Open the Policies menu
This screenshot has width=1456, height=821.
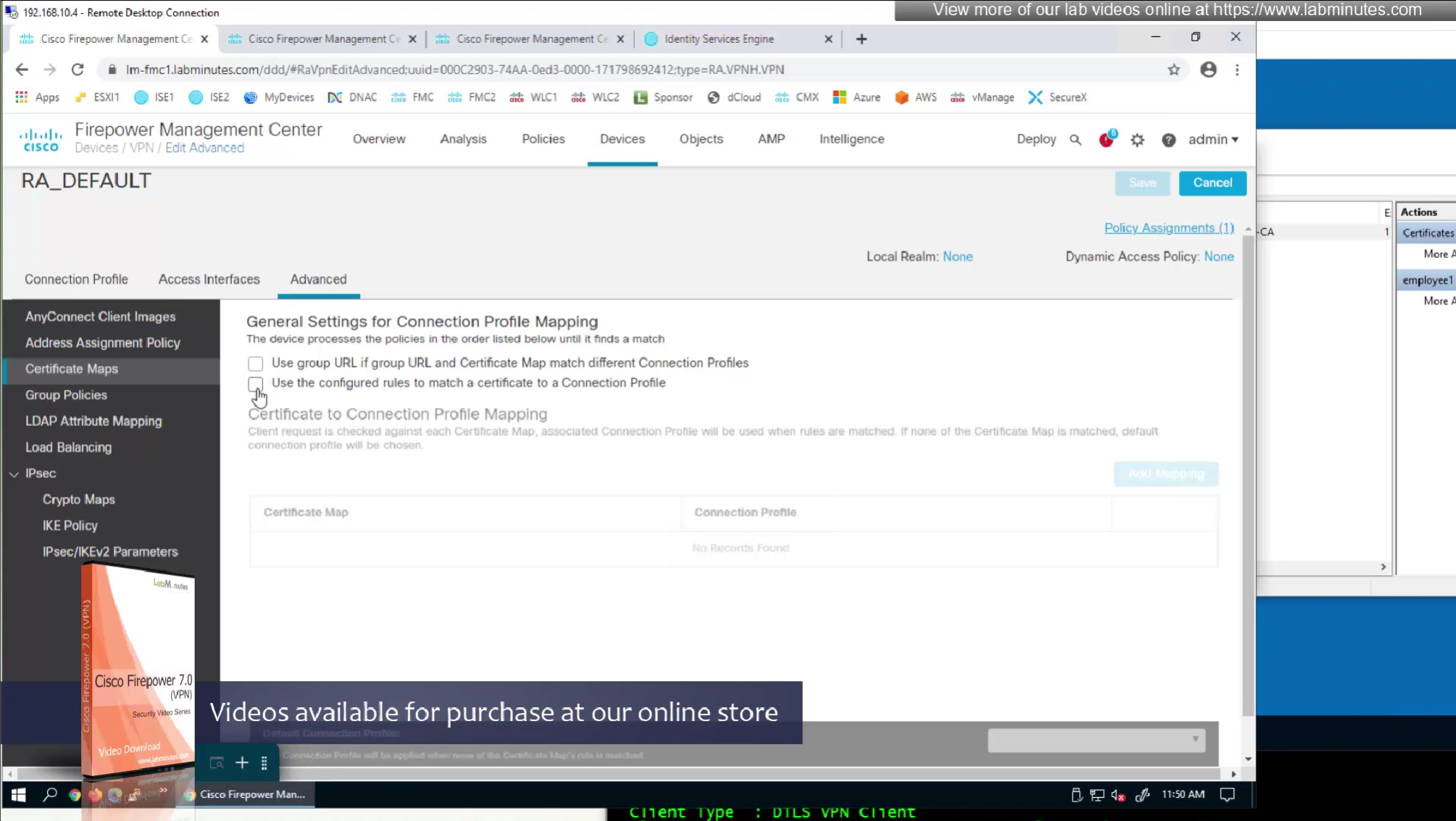pos(543,139)
